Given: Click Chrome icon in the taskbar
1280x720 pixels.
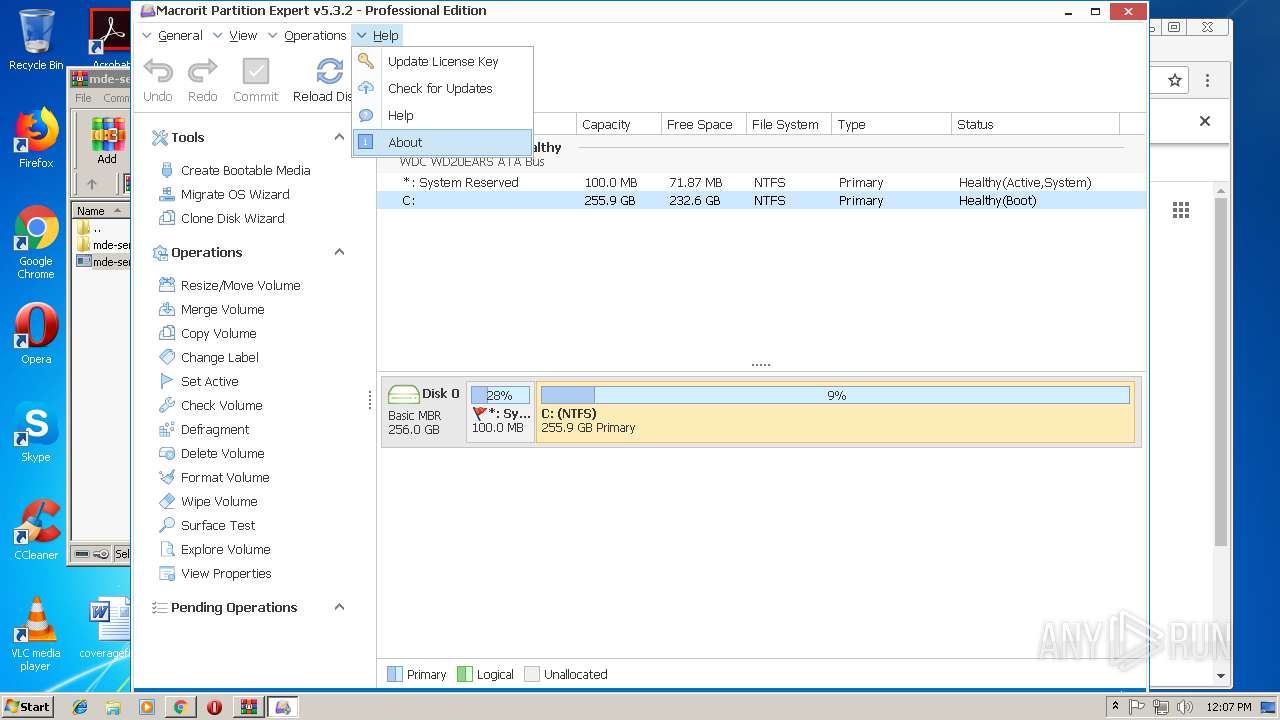Looking at the screenshot, I should [x=180, y=707].
